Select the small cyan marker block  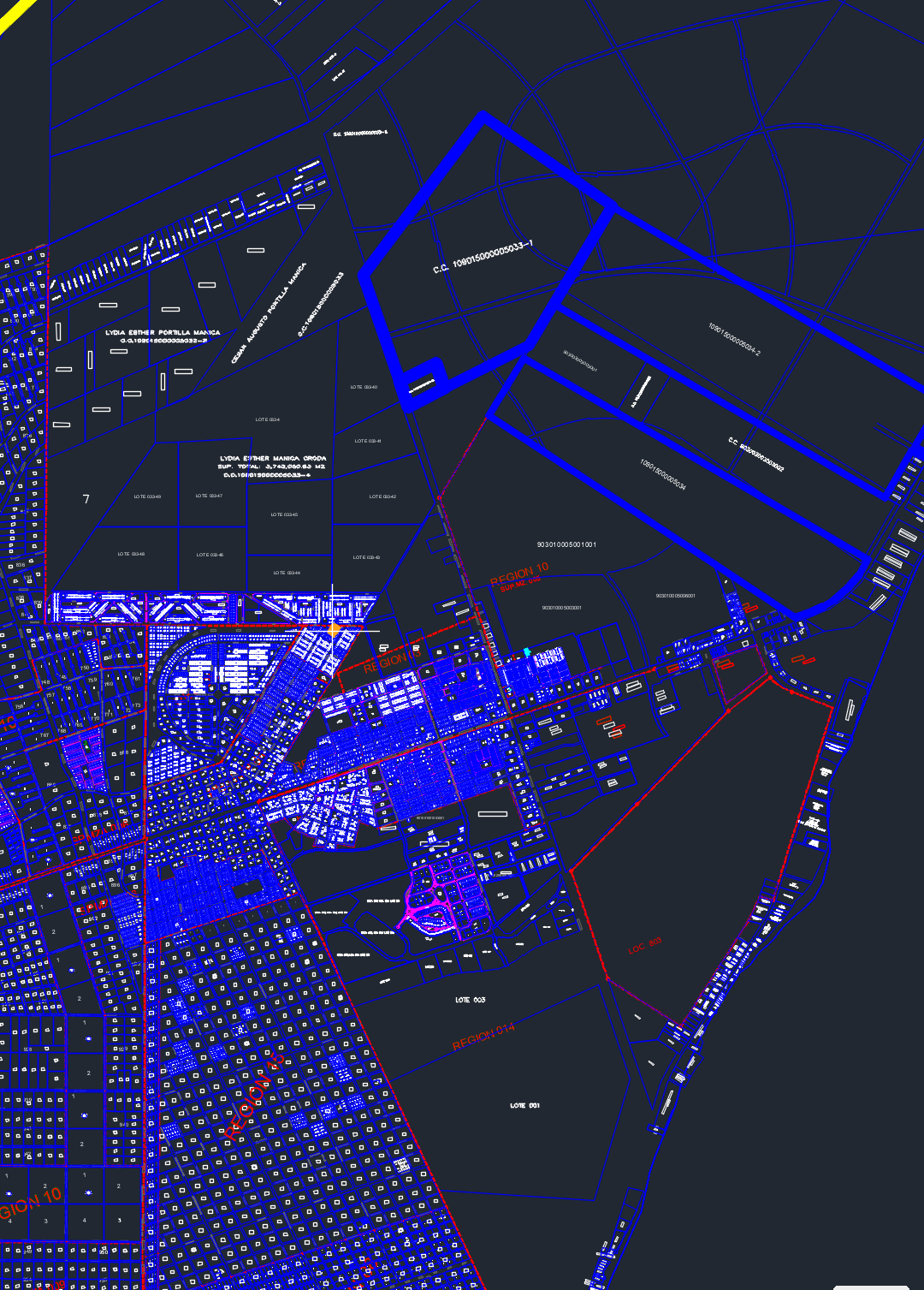pos(527,652)
